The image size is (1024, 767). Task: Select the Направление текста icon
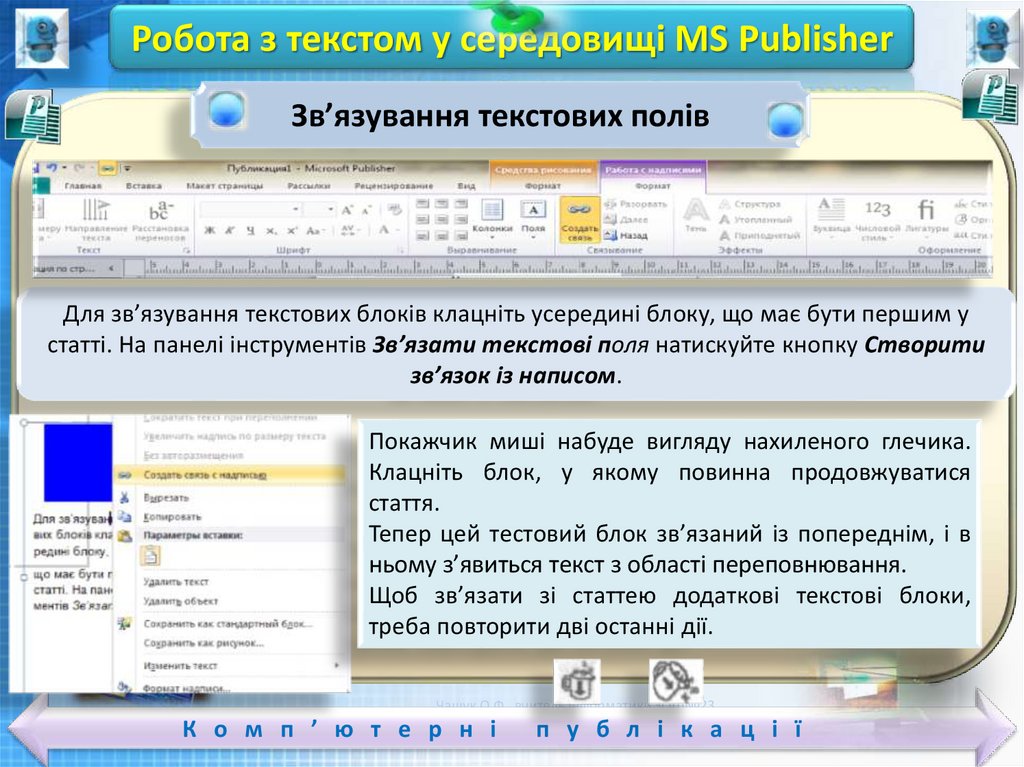click(x=96, y=219)
